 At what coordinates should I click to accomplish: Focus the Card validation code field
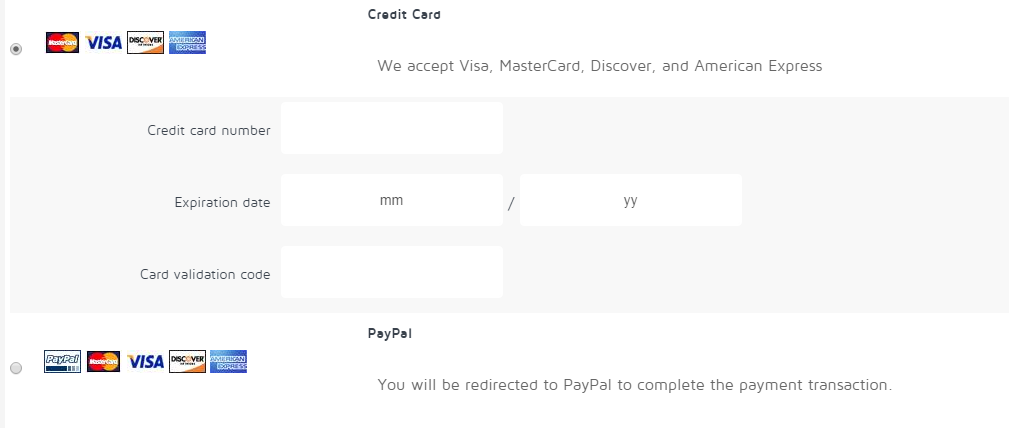coord(391,272)
